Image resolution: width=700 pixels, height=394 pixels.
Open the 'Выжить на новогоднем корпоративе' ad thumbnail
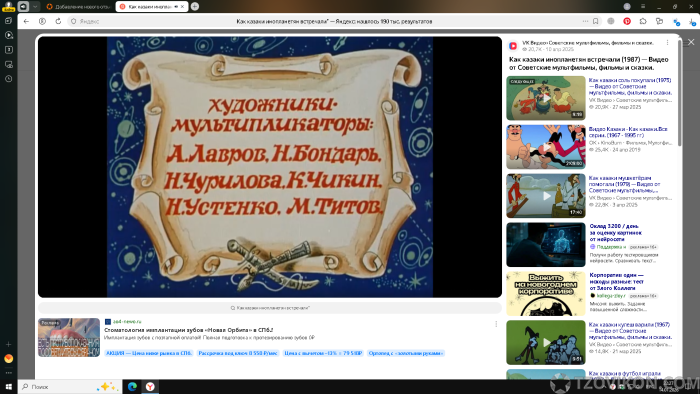(x=546, y=294)
